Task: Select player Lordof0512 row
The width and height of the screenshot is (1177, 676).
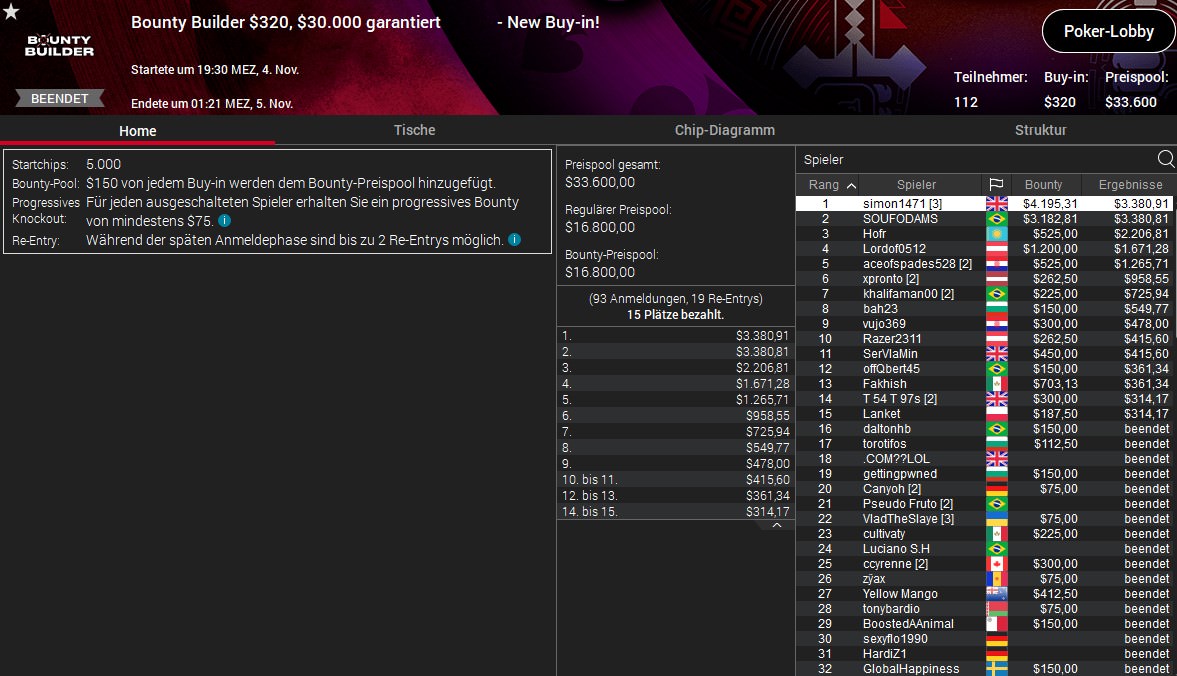Action: 985,248
